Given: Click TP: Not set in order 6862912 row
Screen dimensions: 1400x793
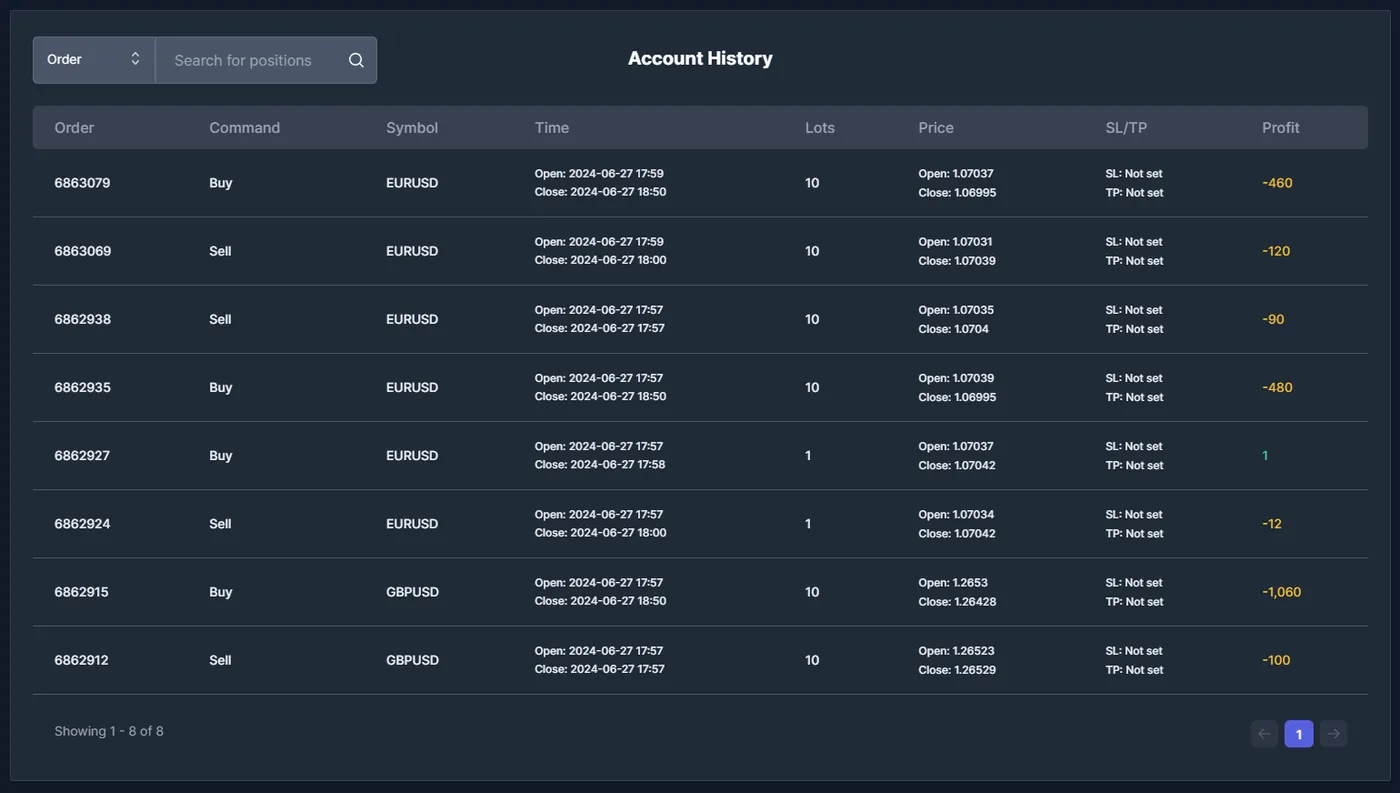Looking at the screenshot, I should point(1134,669).
